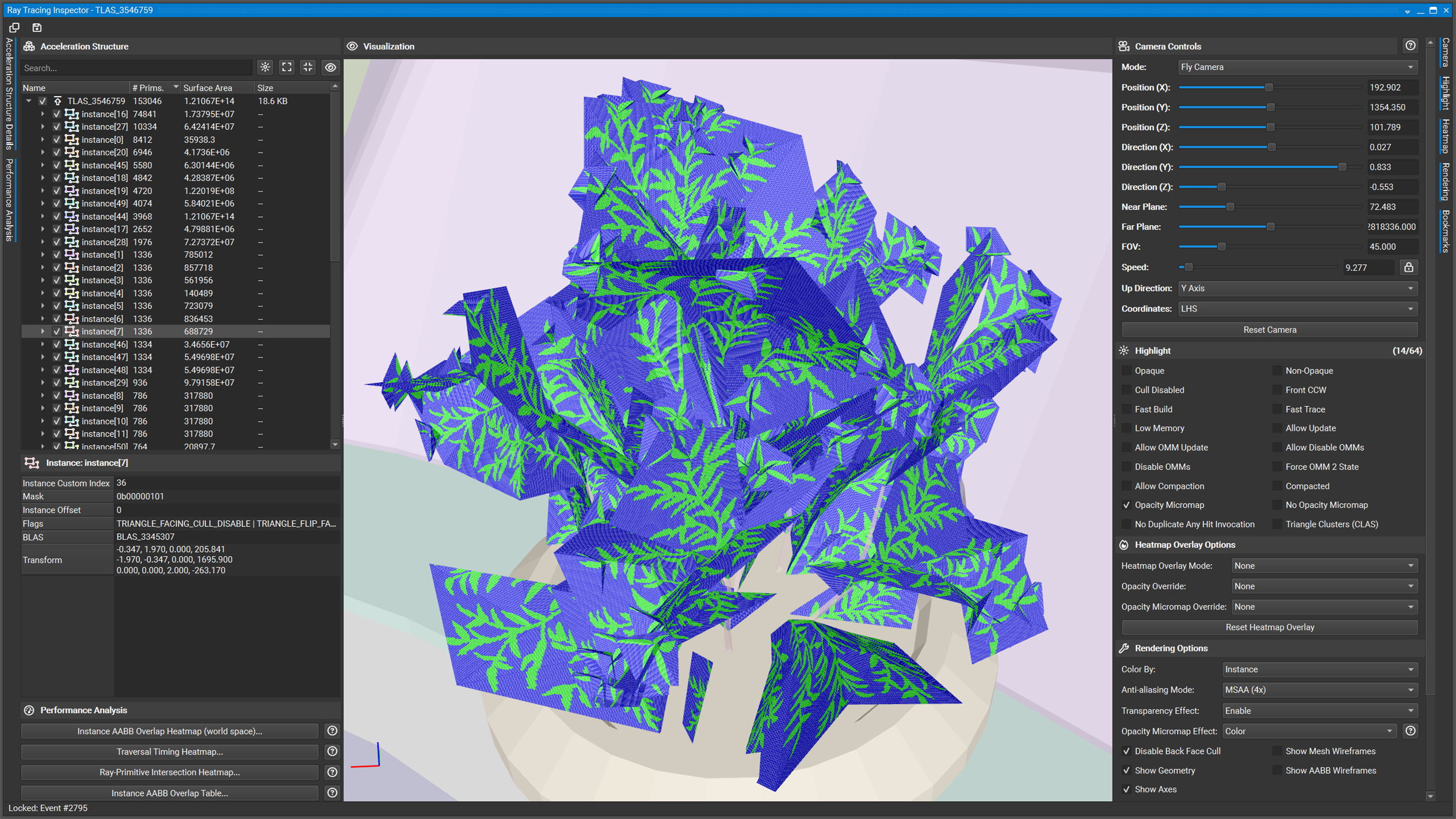Click the Performance Analysis panel icon
This screenshot has width=1456, height=819.
(29, 710)
